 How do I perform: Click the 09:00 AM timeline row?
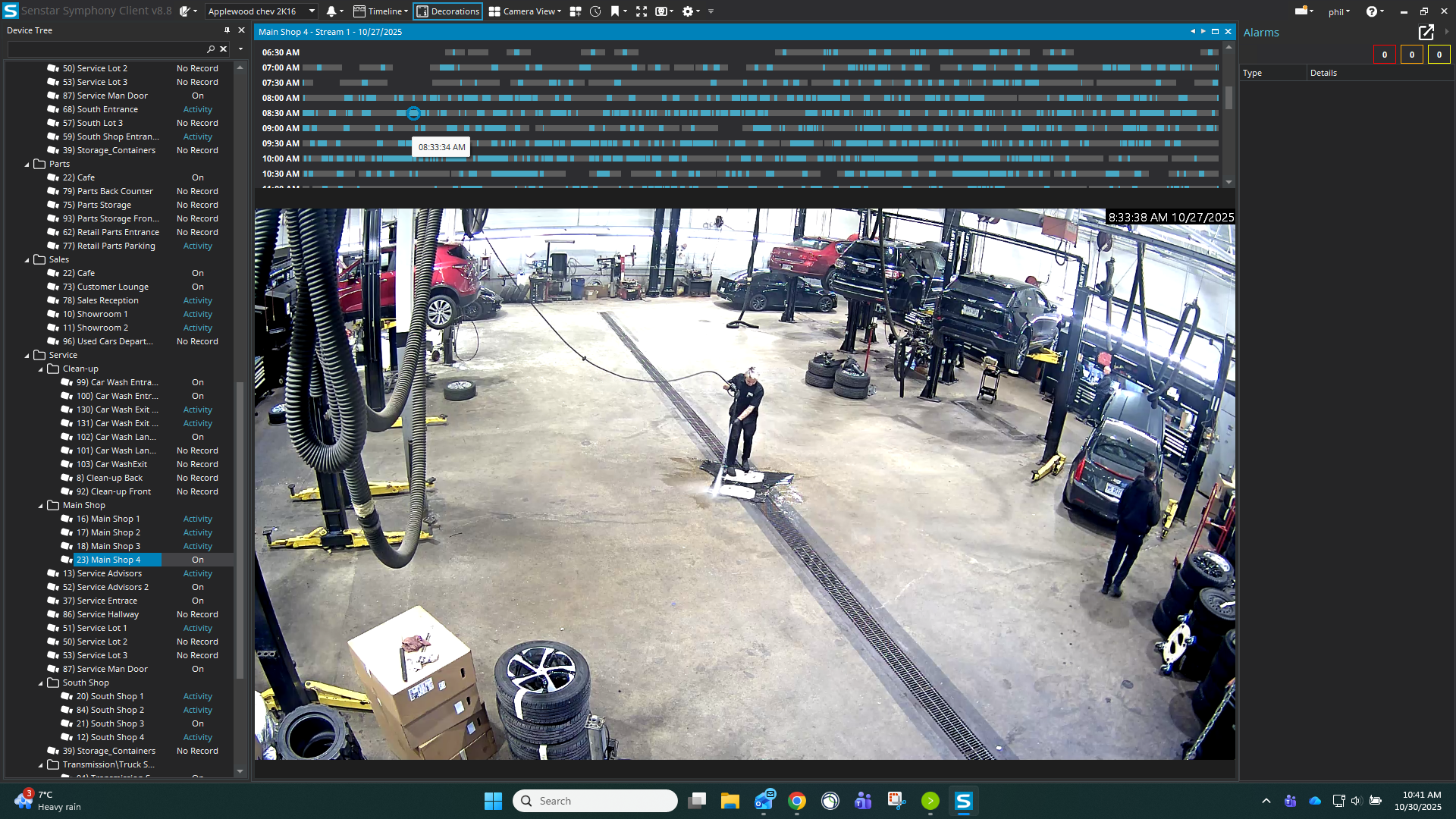[758, 128]
